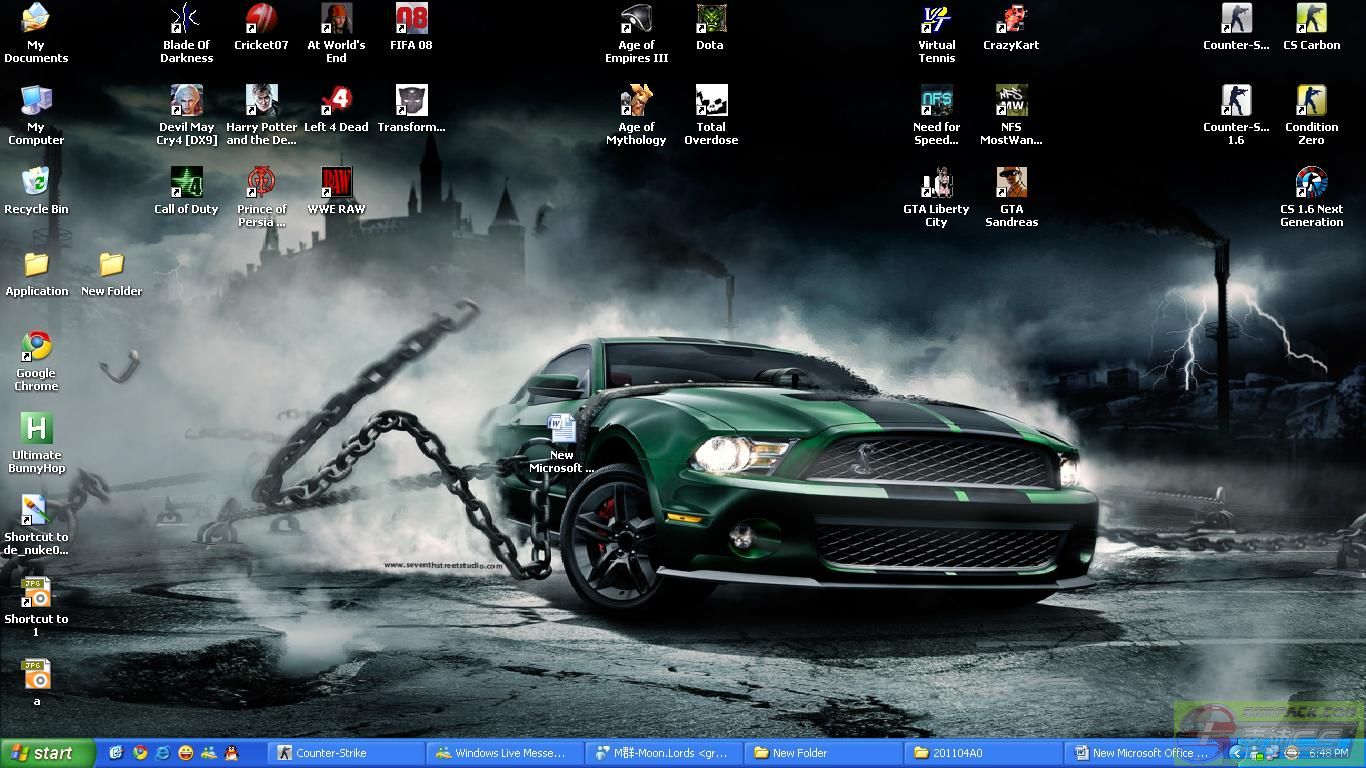Viewport: 1366px width, 768px height.
Task: Click Internet Explorer in Quick Launch bar
Action: [162, 753]
